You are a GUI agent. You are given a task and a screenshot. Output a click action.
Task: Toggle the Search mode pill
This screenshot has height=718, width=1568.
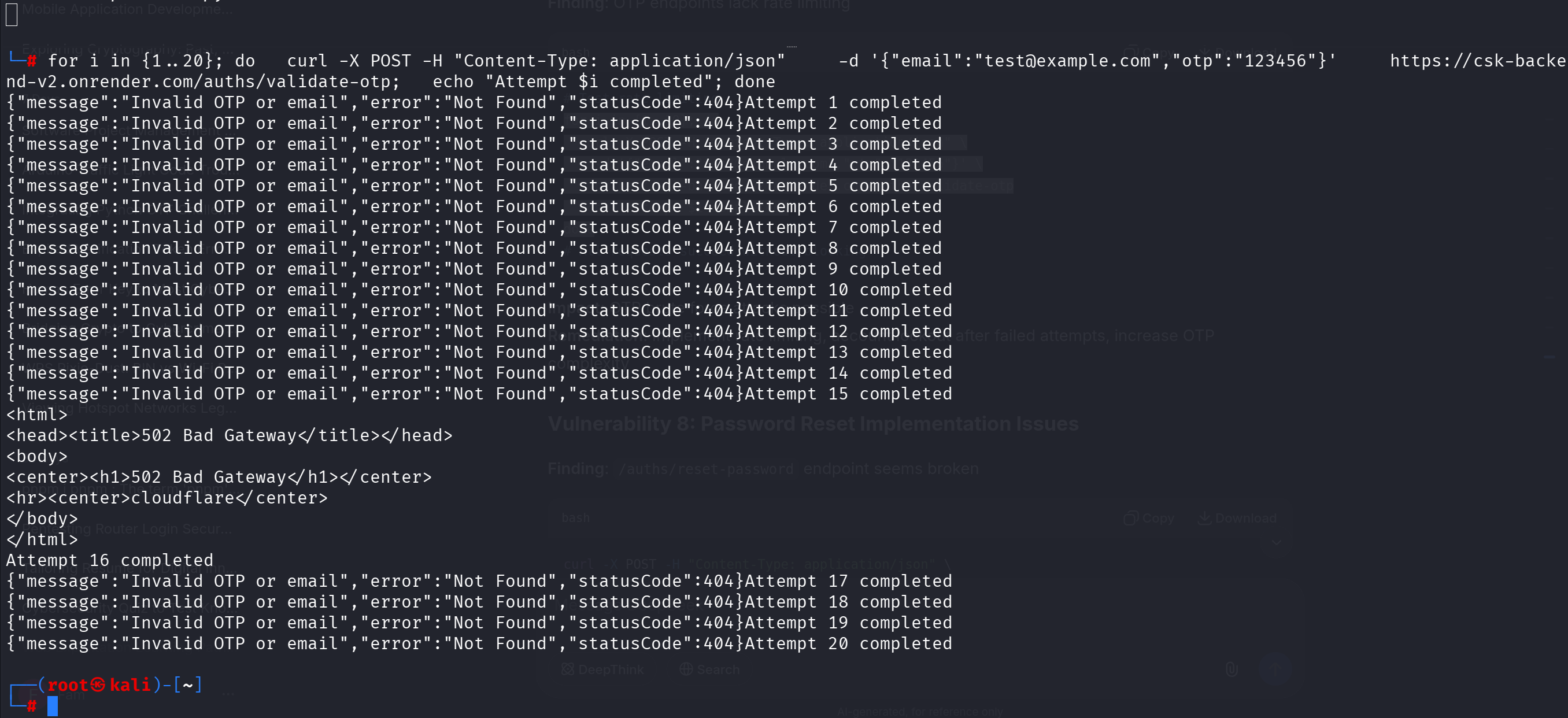(710, 669)
